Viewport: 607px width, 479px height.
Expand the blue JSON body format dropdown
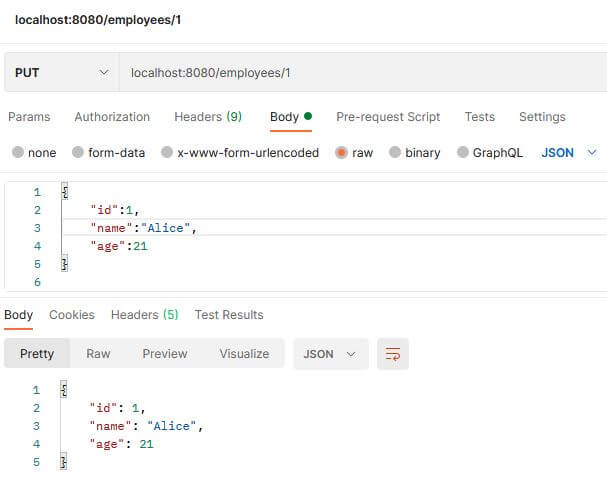coord(569,153)
